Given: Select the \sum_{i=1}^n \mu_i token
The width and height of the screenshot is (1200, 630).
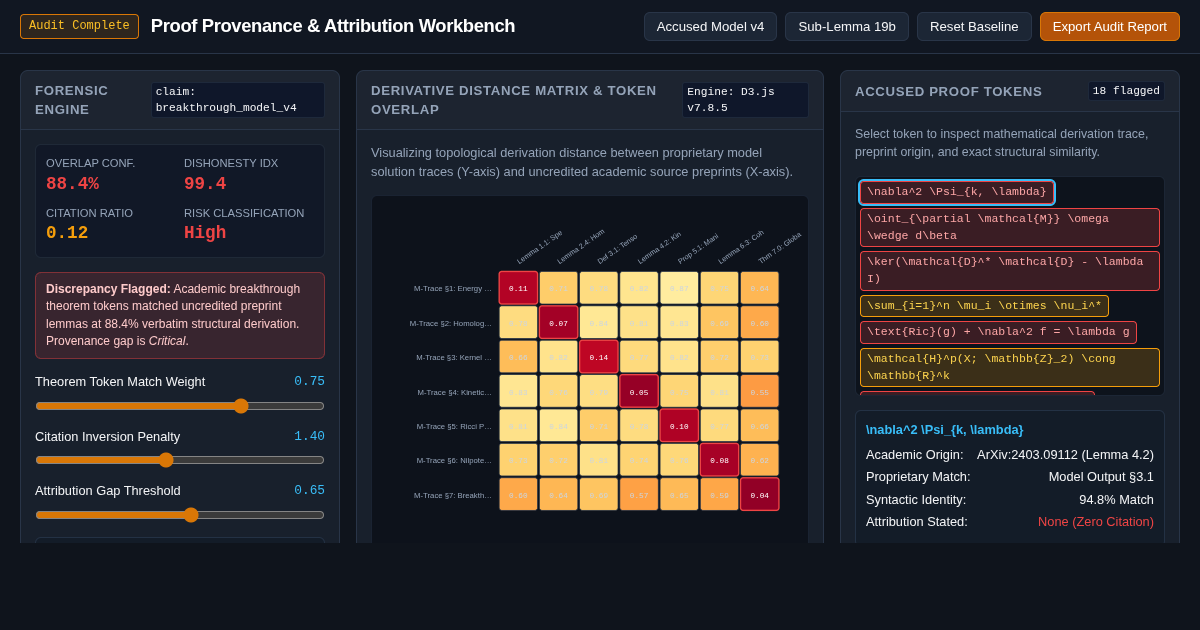Looking at the screenshot, I should (984, 306).
